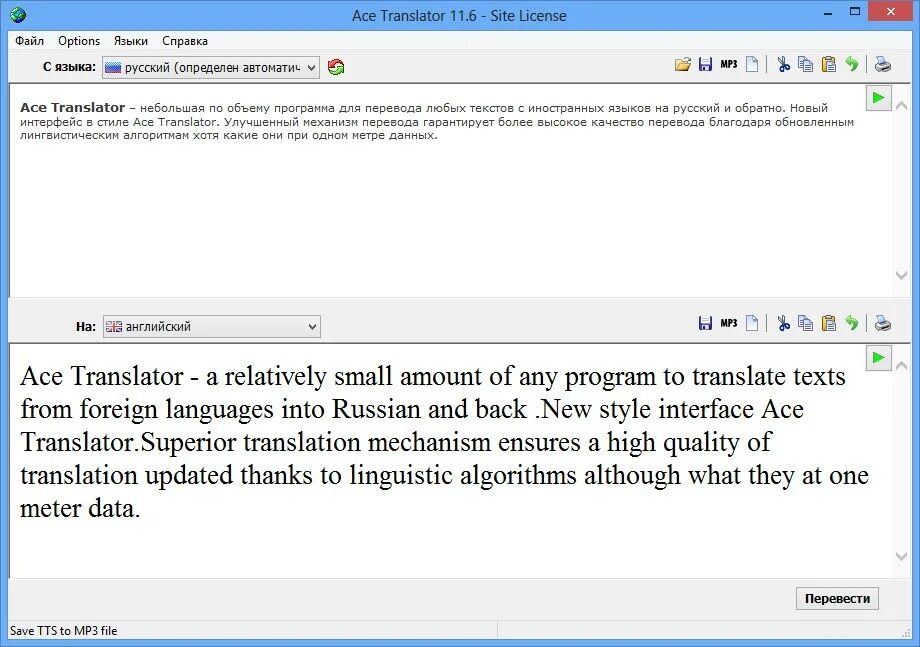Viewport: 920px width, 647px height.
Task: Click status bar text 'Save TTS to MP3 file'
Action: [x=63, y=631]
